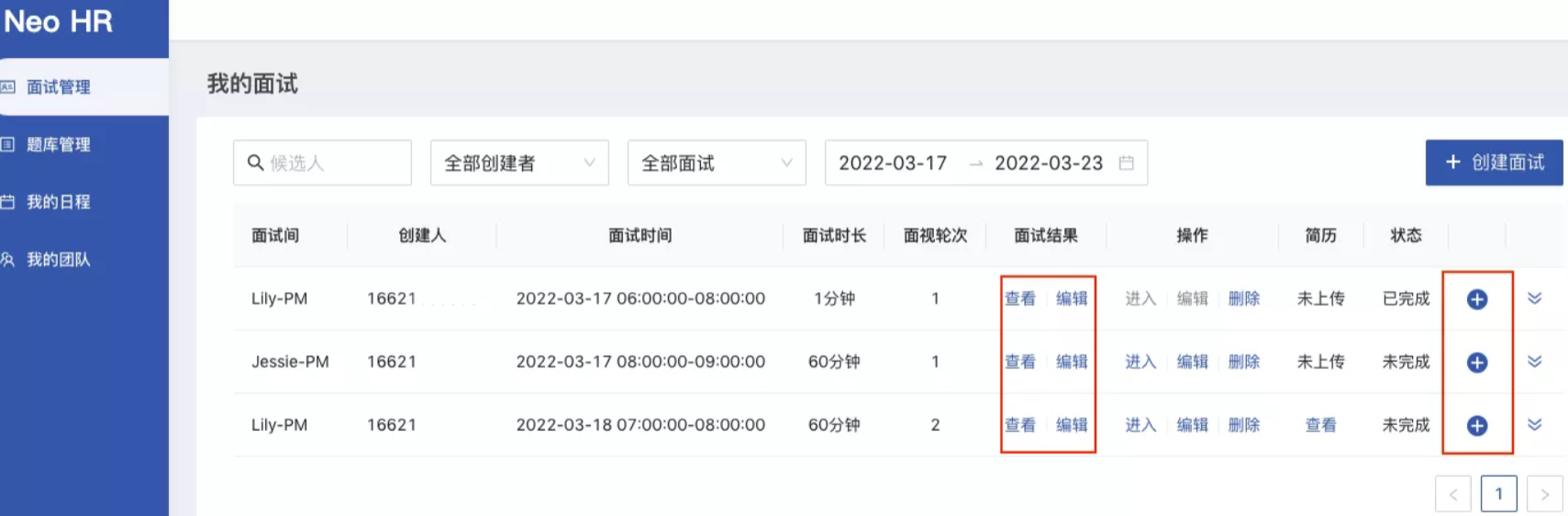This screenshot has width=1568, height=516.
Task: Click the 简历 column header
Action: 1321,236
